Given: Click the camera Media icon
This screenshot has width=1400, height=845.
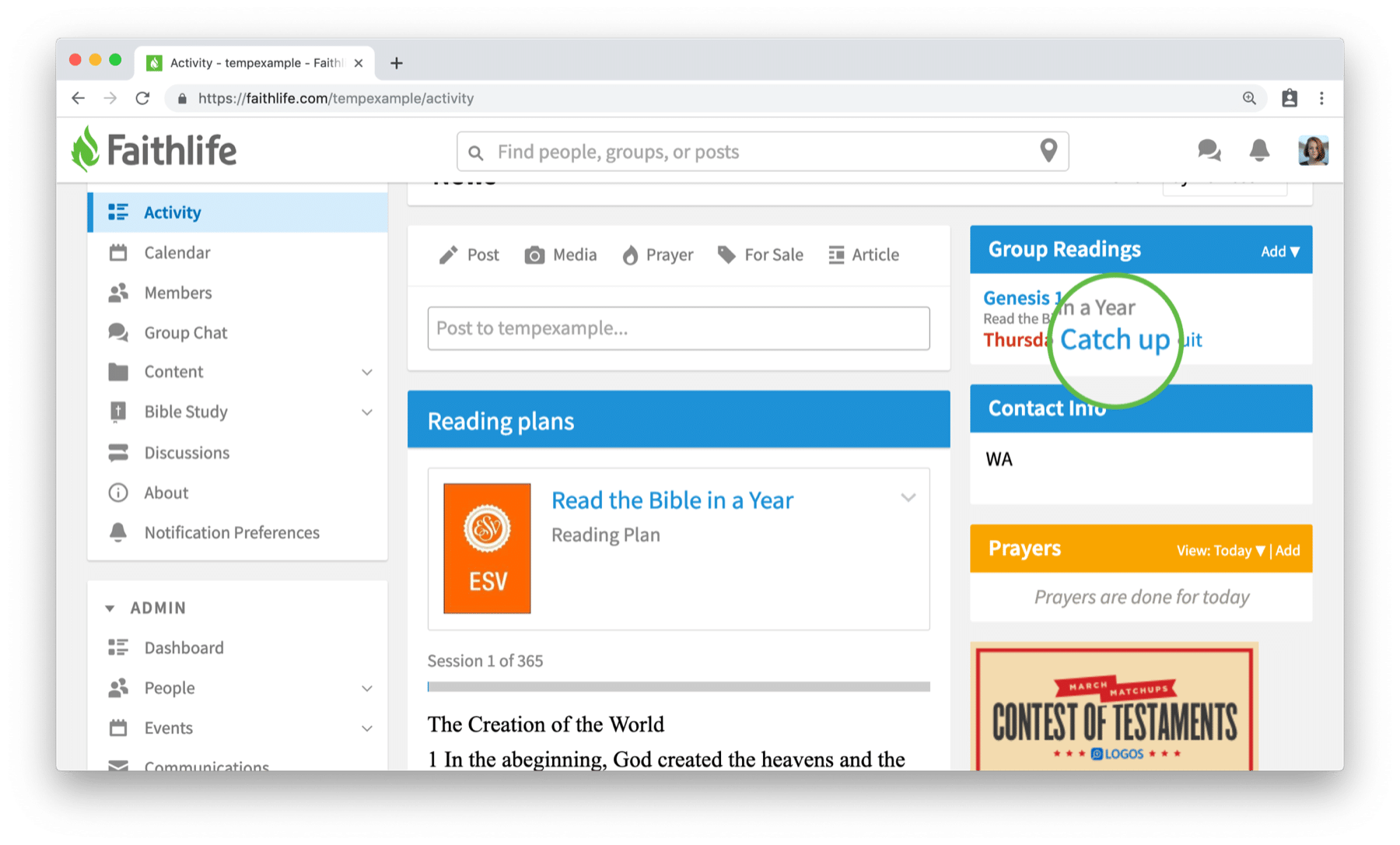Looking at the screenshot, I should tap(534, 255).
